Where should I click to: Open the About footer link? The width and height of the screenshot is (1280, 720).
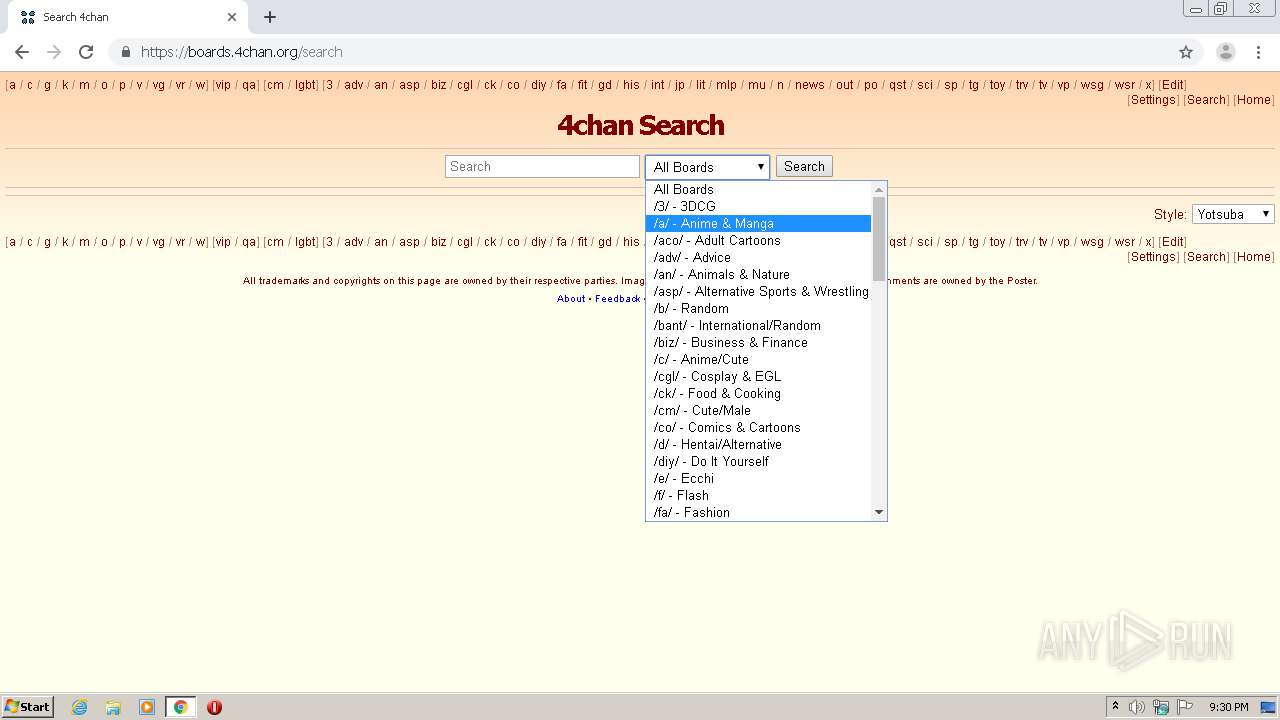click(571, 299)
